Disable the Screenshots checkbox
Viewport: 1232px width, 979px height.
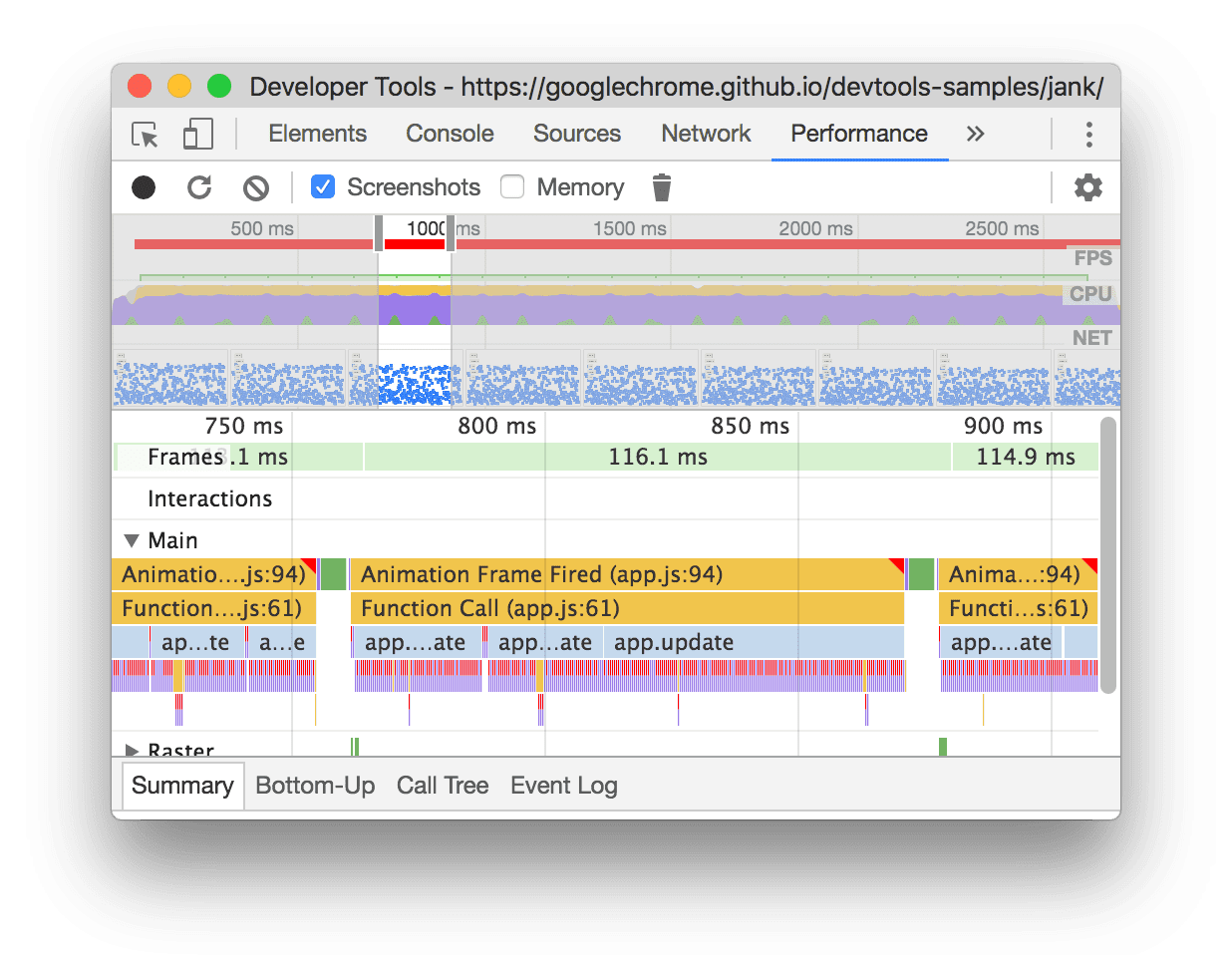point(322,186)
